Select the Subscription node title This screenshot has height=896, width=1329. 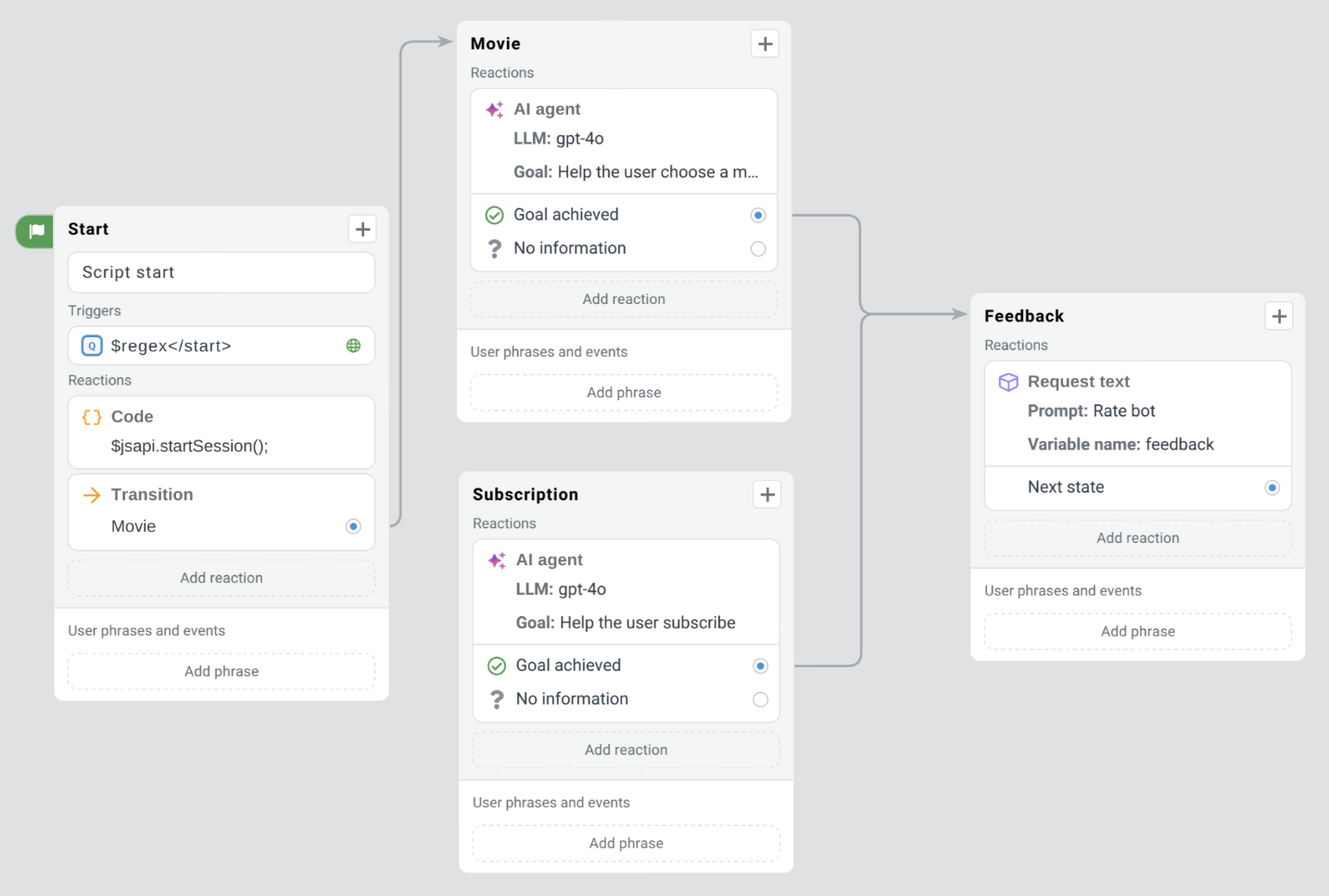point(525,494)
